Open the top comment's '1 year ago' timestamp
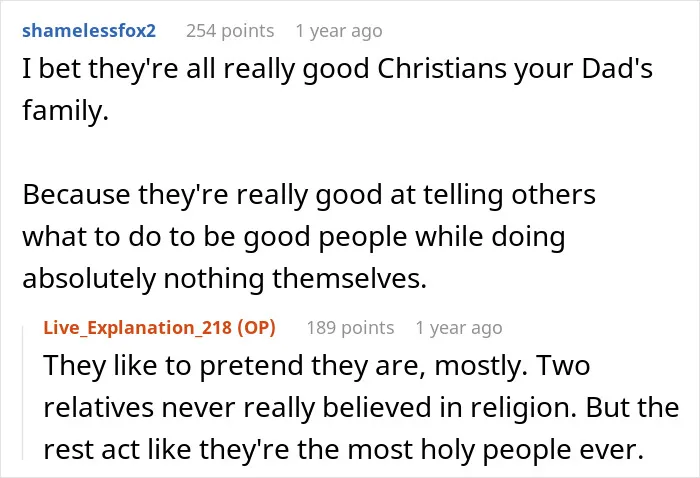This screenshot has width=700, height=478. [x=339, y=31]
